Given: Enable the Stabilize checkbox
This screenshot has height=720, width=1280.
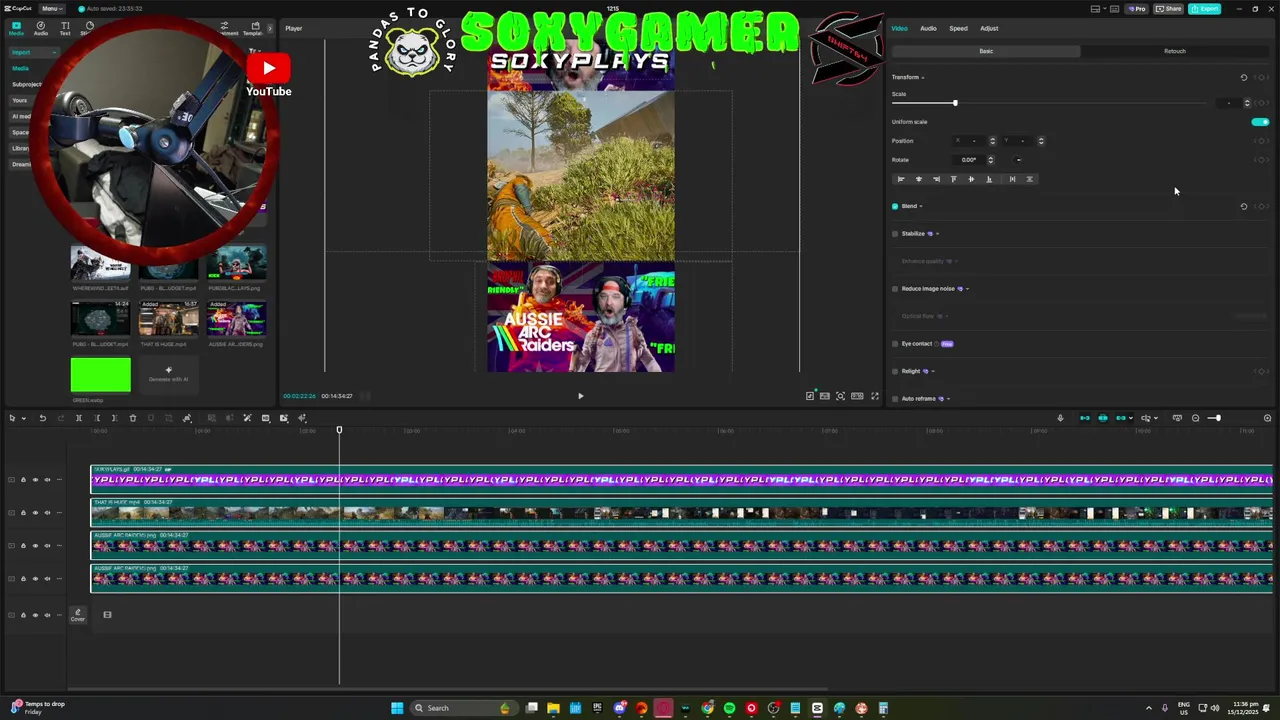Looking at the screenshot, I should pos(895,234).
